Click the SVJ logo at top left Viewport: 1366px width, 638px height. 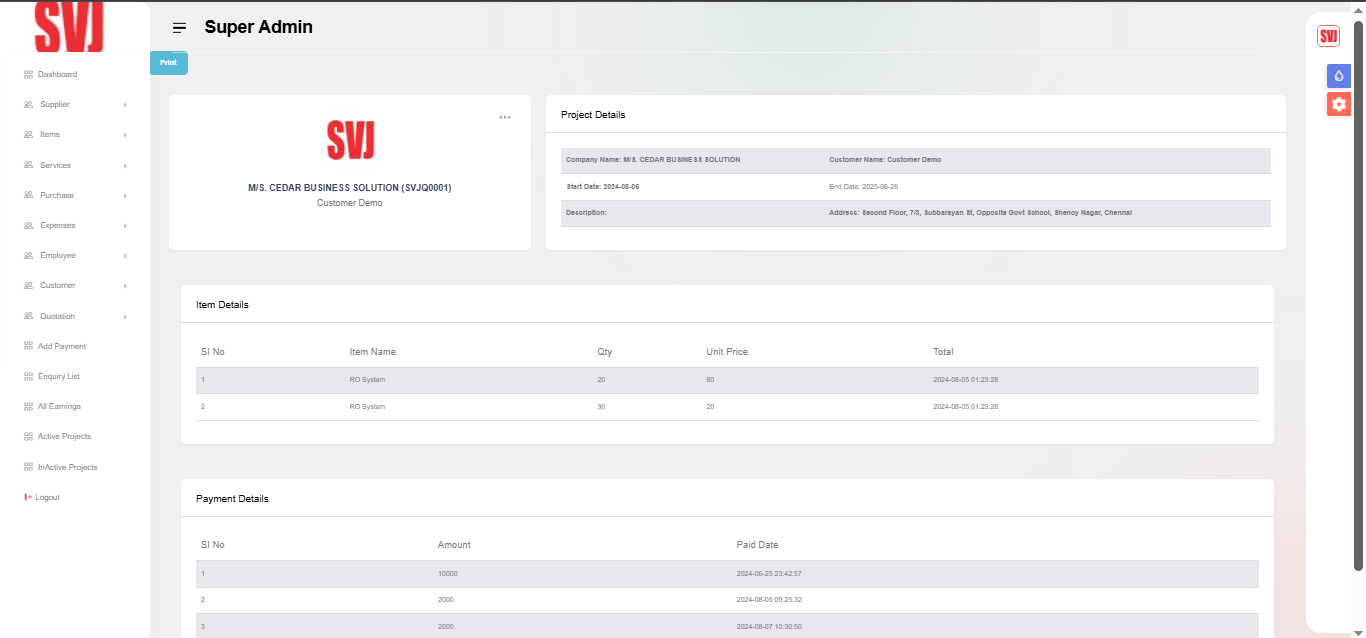(69, 27)
